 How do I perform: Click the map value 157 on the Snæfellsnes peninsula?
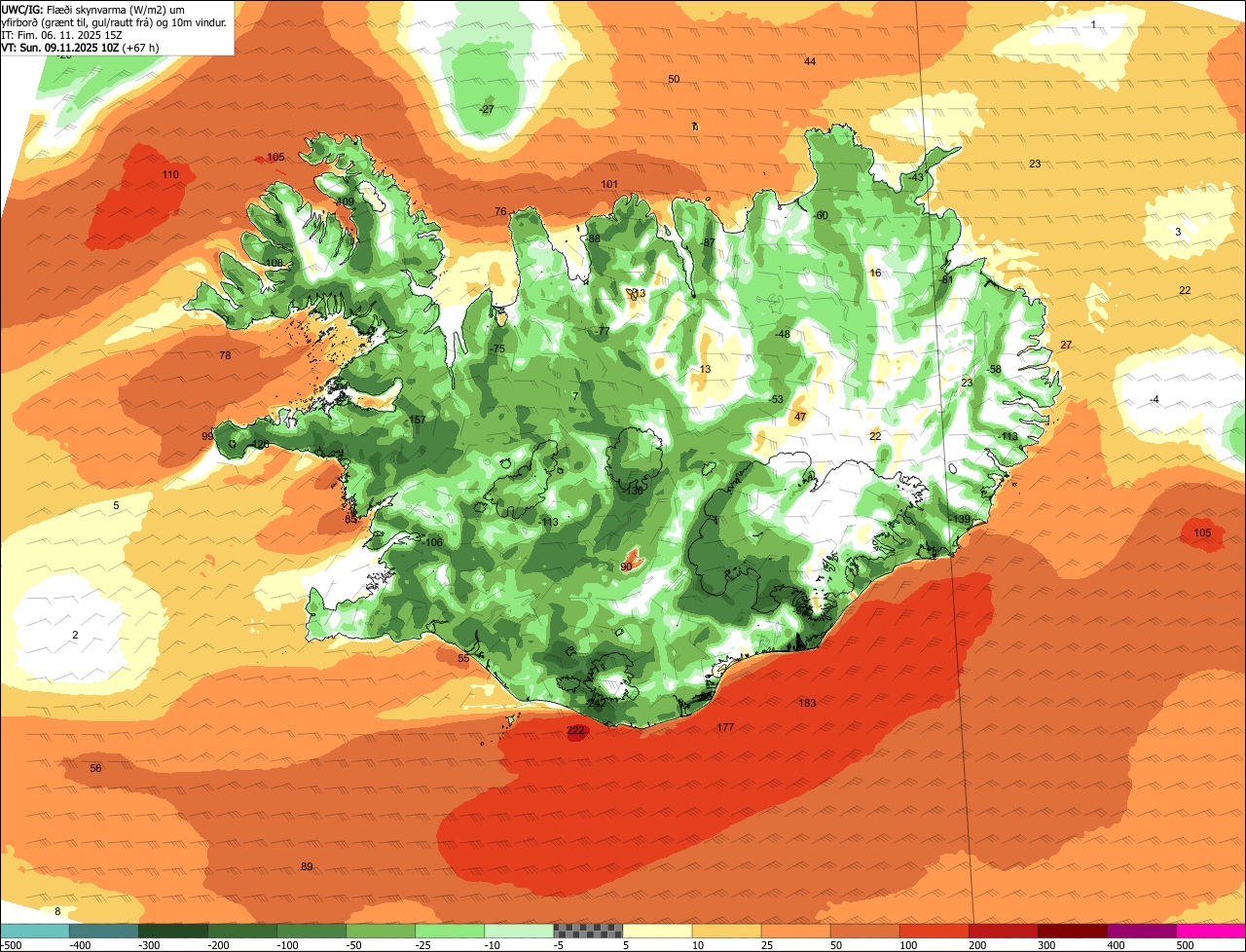tap(417, 420)
